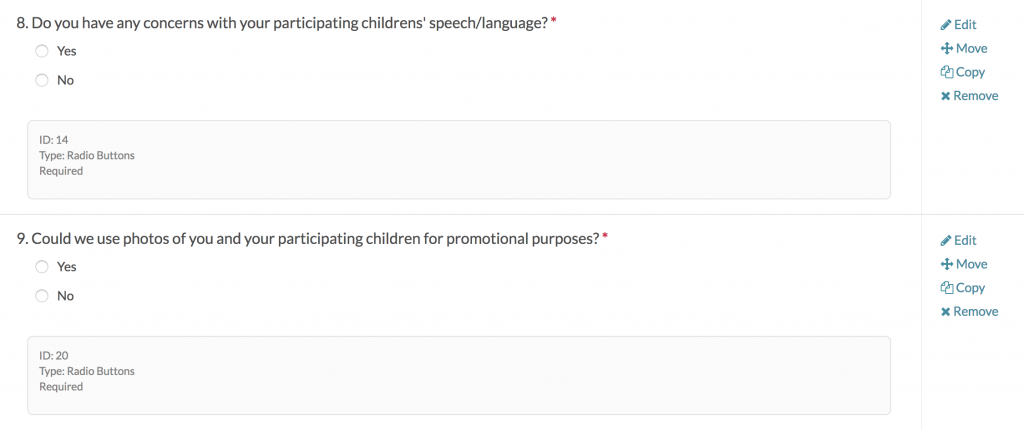Screen dimensions: 1024x436
Task: Click the Move arrows icon for question 9
Action: 946,265
